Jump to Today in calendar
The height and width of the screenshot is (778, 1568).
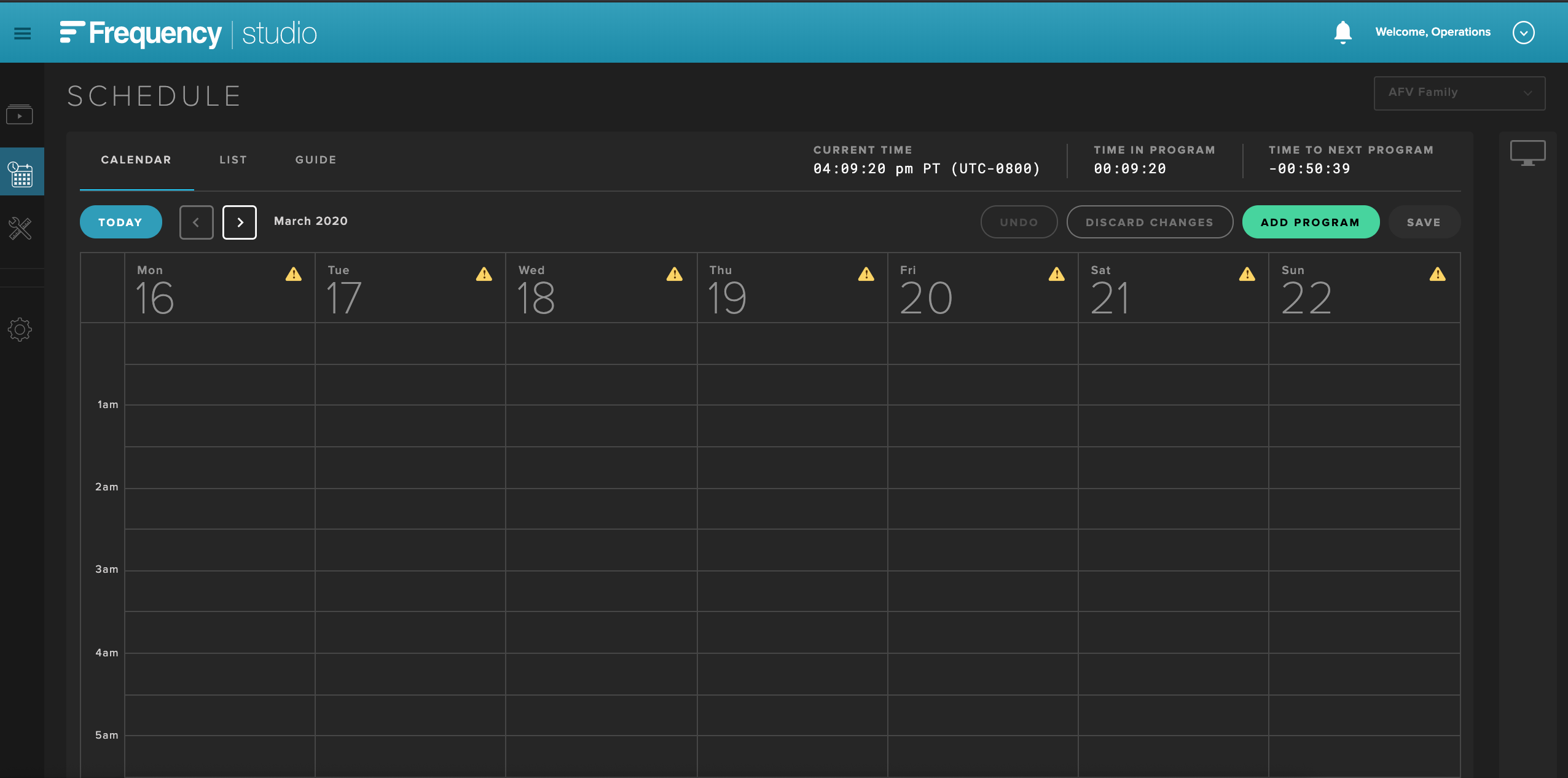click(x=120, y=222)
